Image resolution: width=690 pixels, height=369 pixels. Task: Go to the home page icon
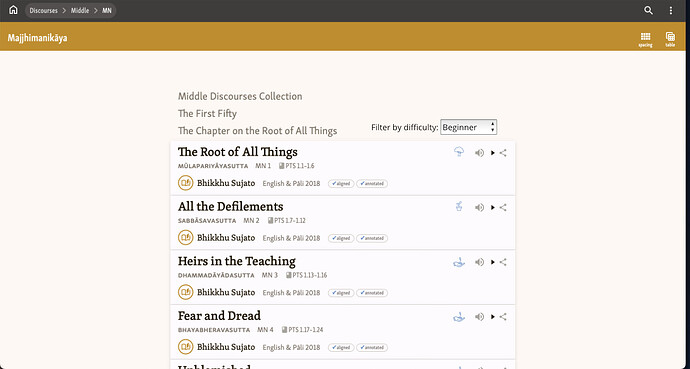tap(13, 10)
